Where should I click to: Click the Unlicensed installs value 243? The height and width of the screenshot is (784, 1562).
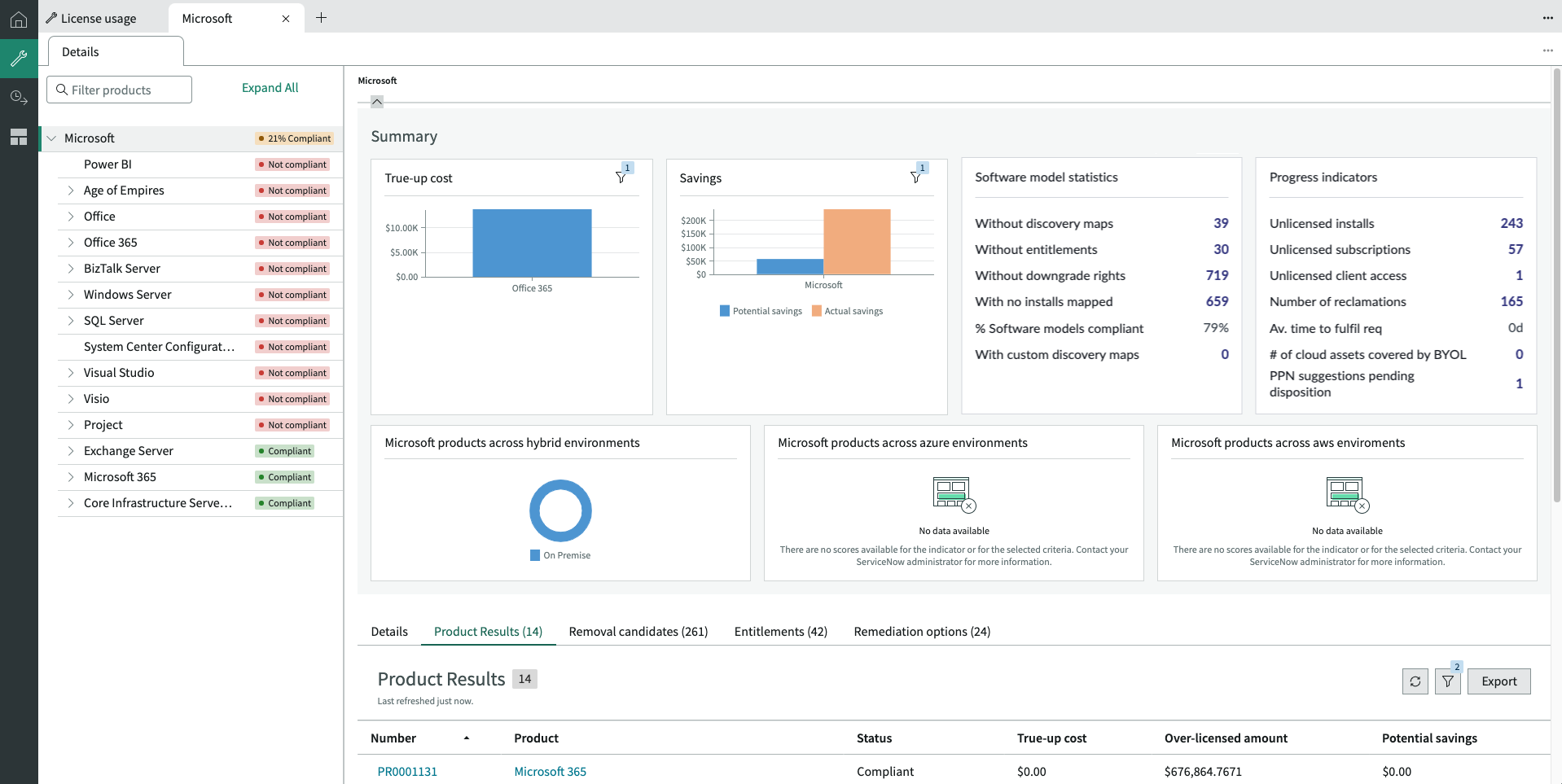click(x=1512, y=223)
